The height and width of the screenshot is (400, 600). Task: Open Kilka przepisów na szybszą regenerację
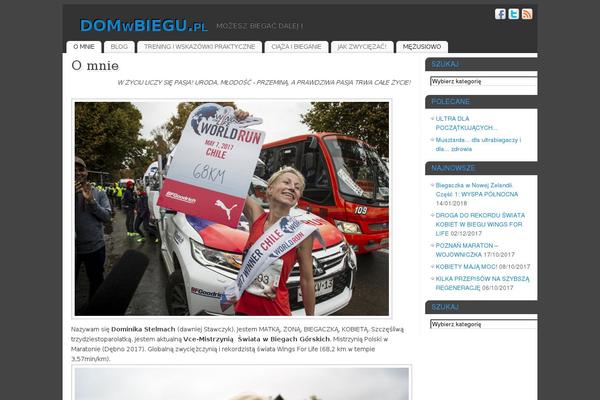(483, 283)
